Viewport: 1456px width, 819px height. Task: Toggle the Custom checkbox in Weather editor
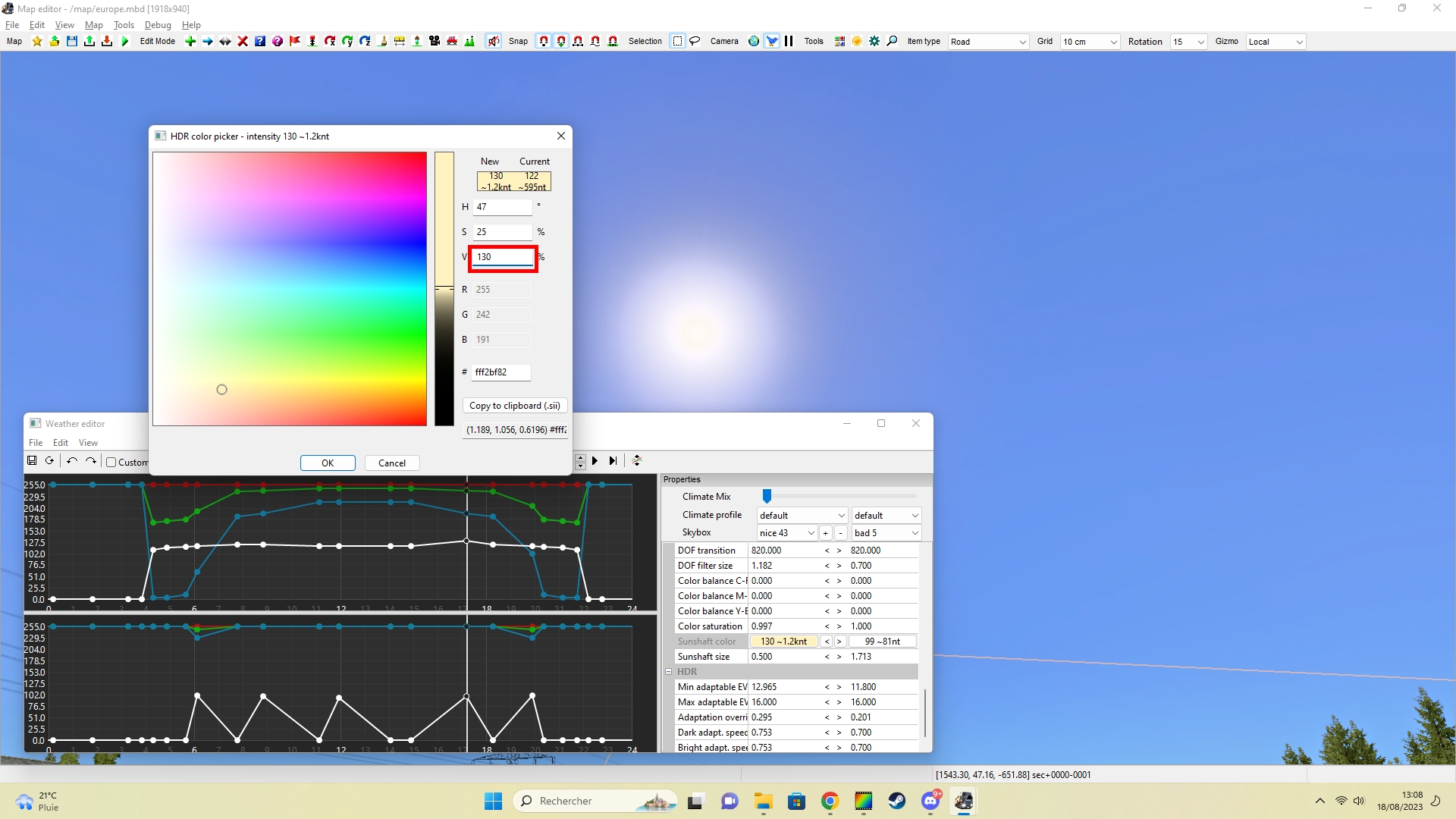[x=111, y=463]
